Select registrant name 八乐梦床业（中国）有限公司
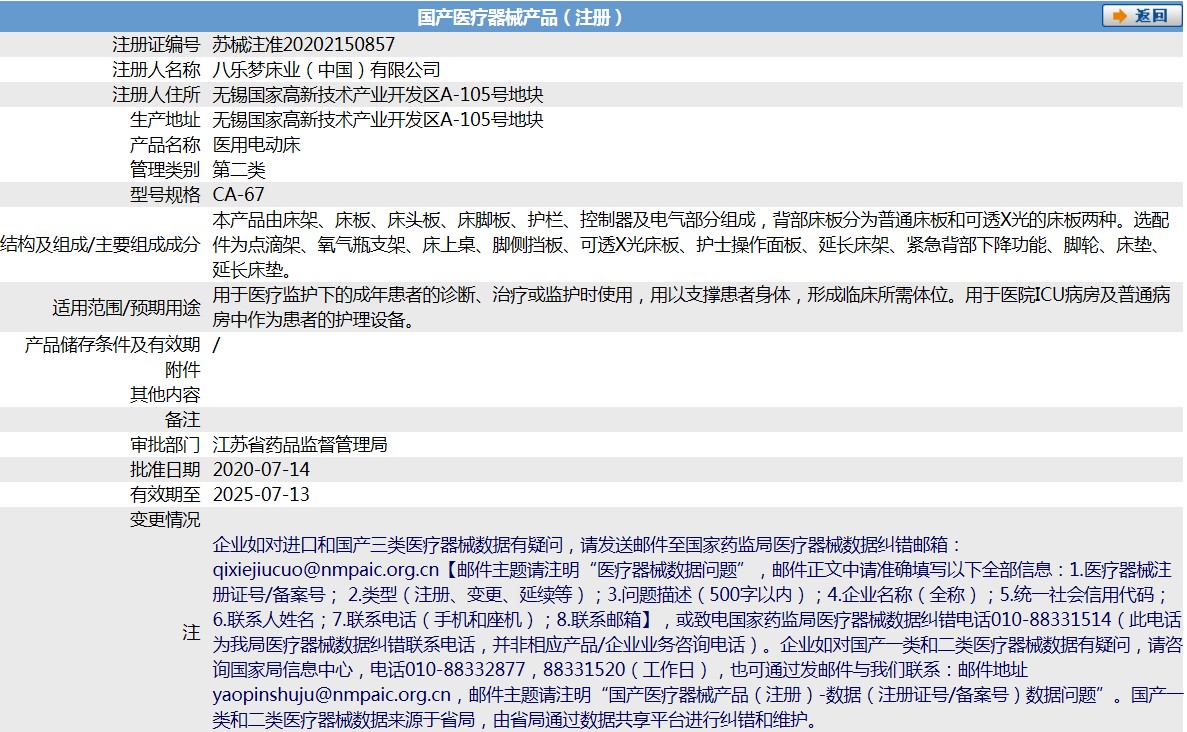This screenshot has width=1187, height=732. pyautogui.click(x=326, y=70)
